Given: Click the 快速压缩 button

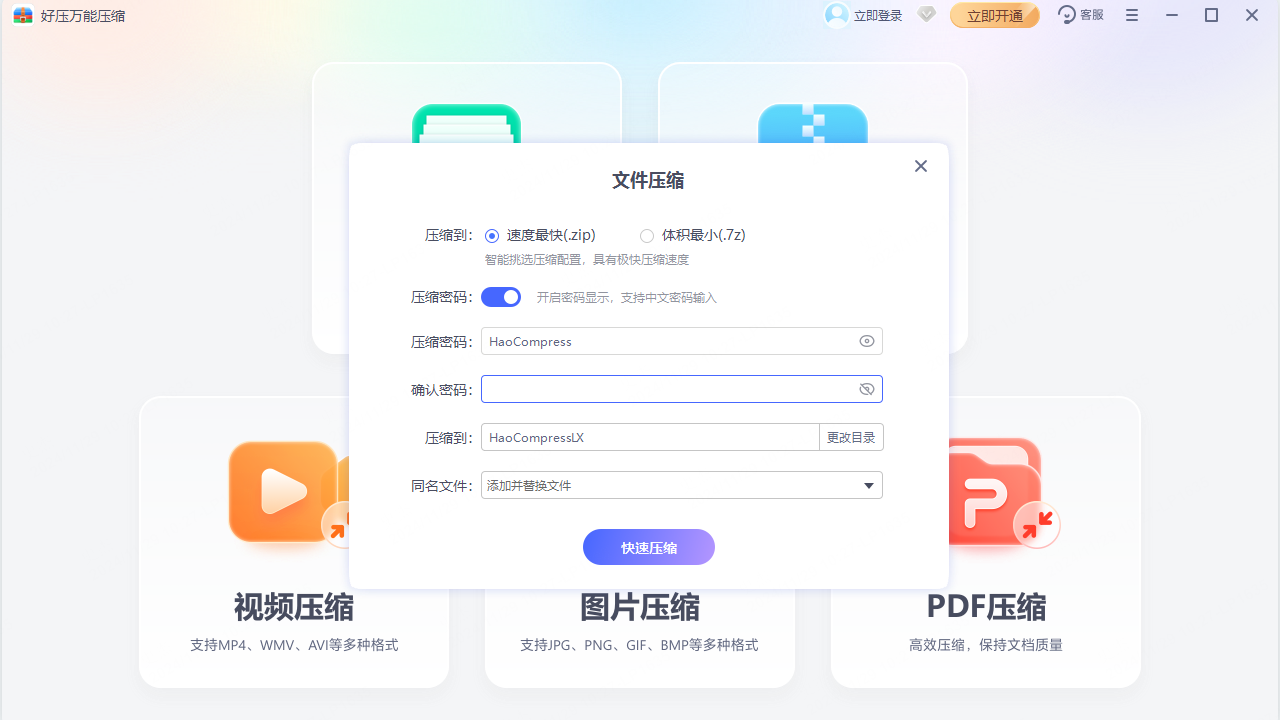Looking at the screenshot, I should coord(649,547).
